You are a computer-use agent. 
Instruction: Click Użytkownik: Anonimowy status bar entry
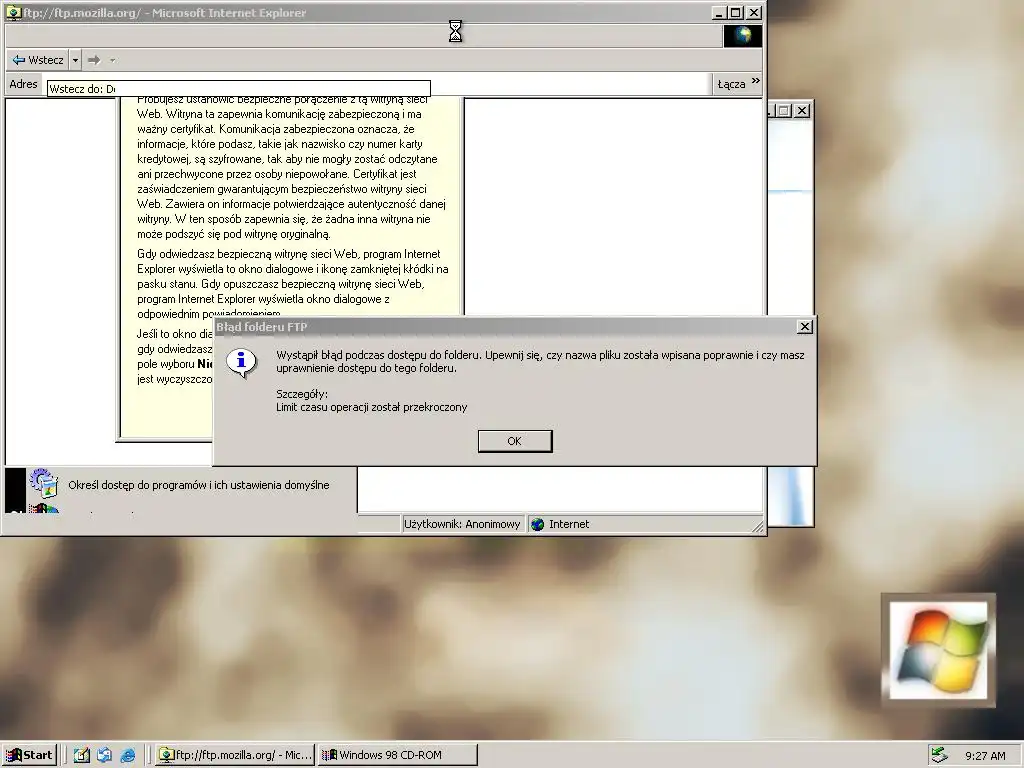(462, 524)
